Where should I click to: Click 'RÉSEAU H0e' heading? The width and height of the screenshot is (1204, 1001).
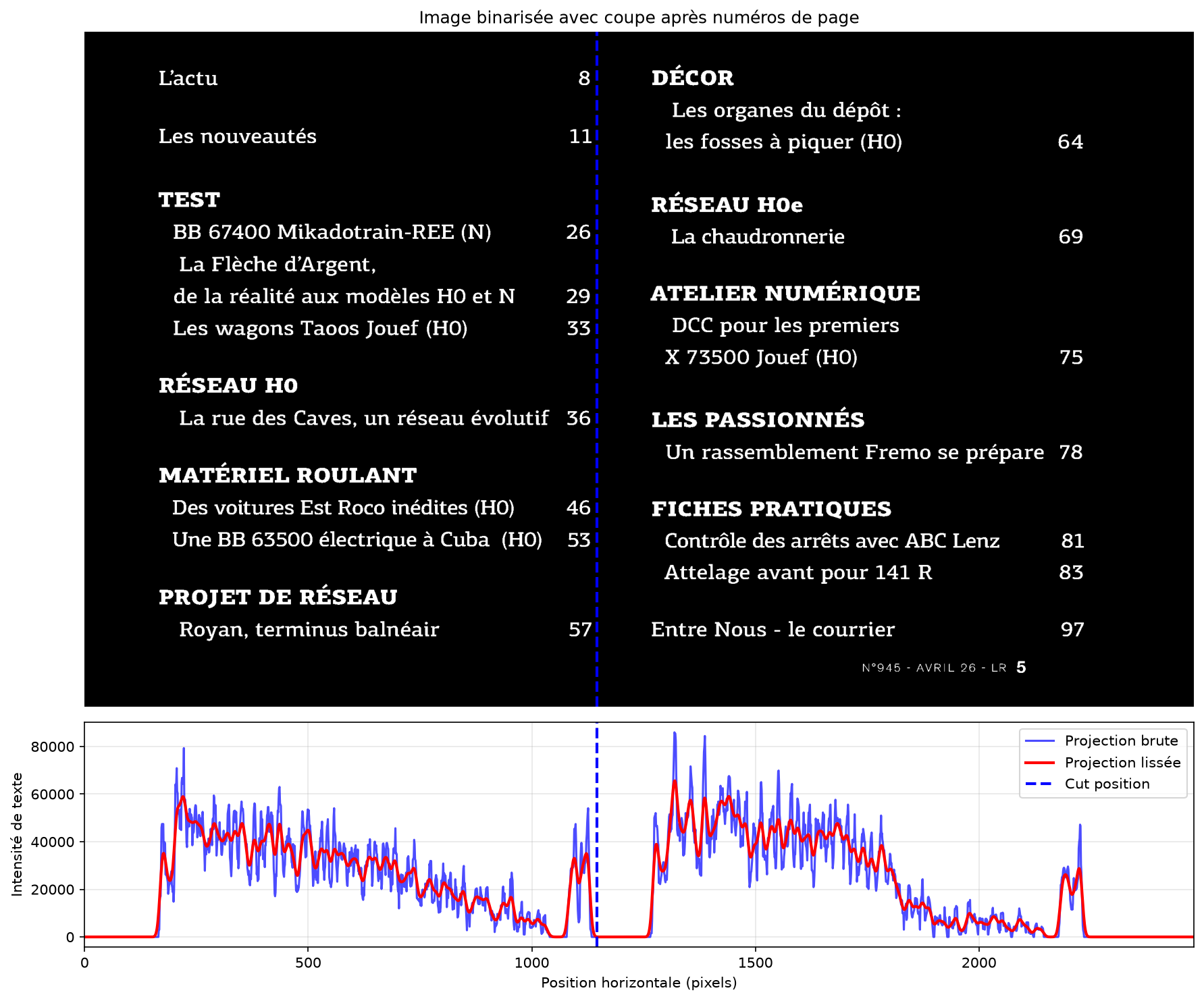pyautogui.click(x=727, y=205)
